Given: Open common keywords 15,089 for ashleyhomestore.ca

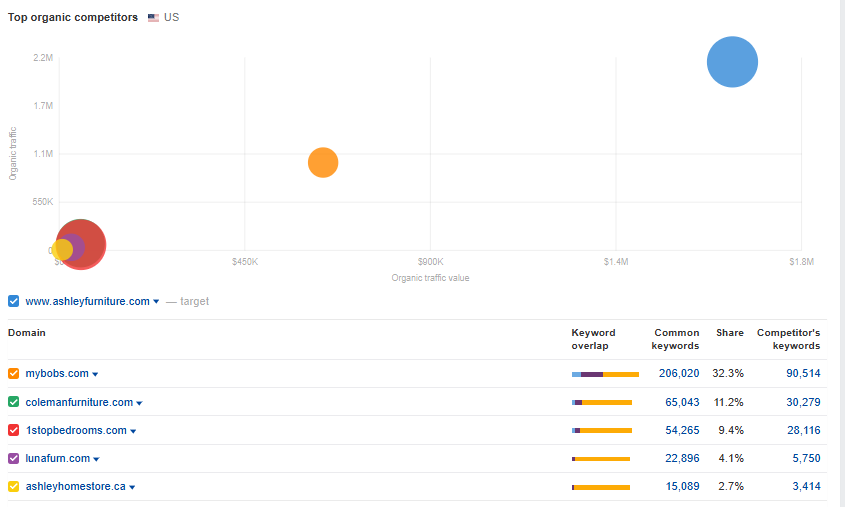Looking at the screenshot, I should [682, 486].
